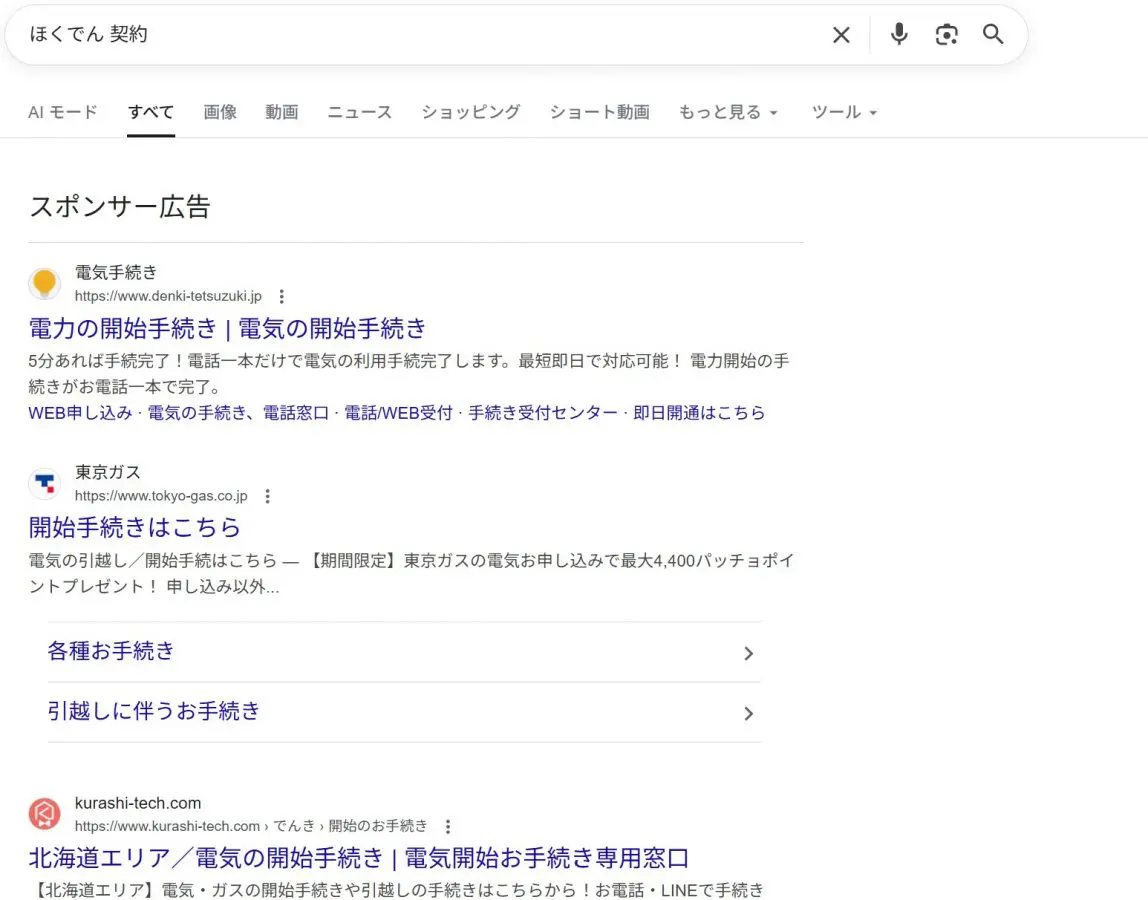The width and height of the screenshot is (1148, 900).
Task: Click the 東京ガス logo icon
Action: pos(44,483)
